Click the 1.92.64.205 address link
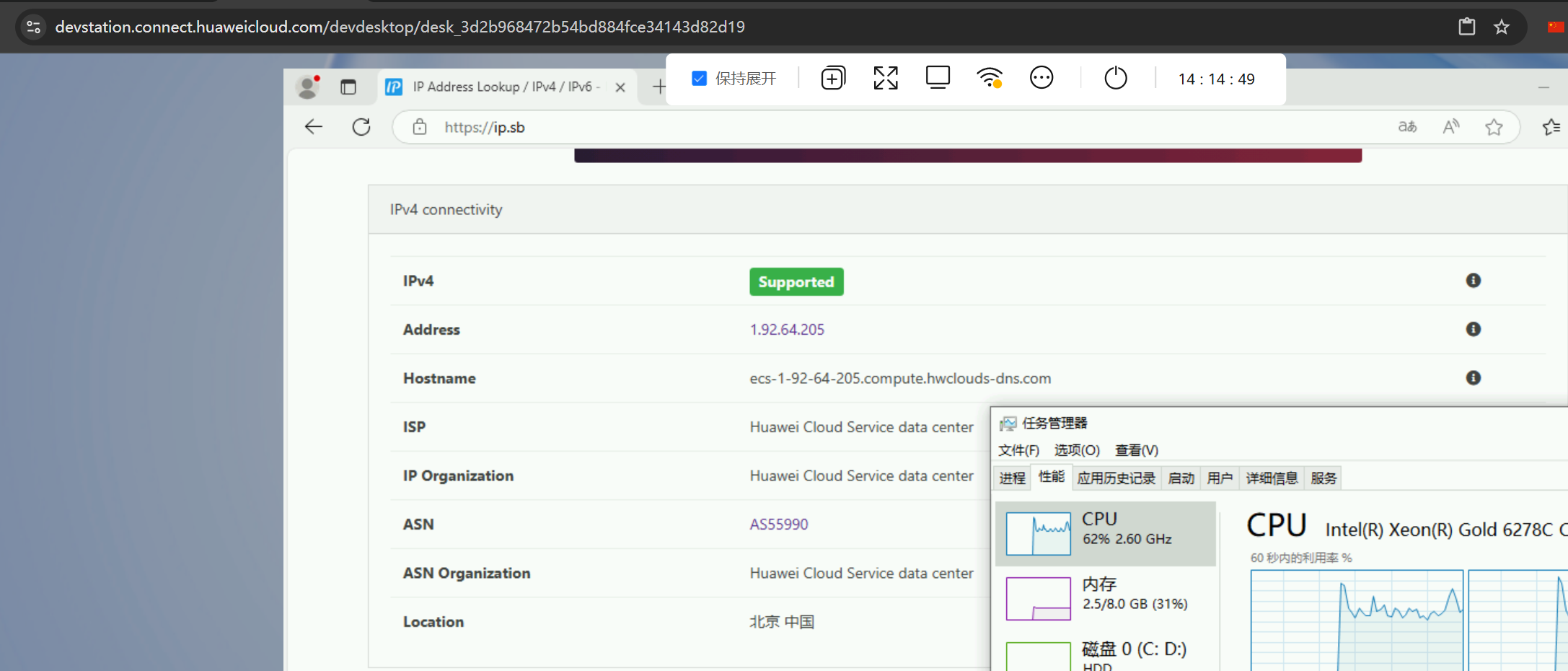Viewport: 1568px width, 671px height. 787,329
